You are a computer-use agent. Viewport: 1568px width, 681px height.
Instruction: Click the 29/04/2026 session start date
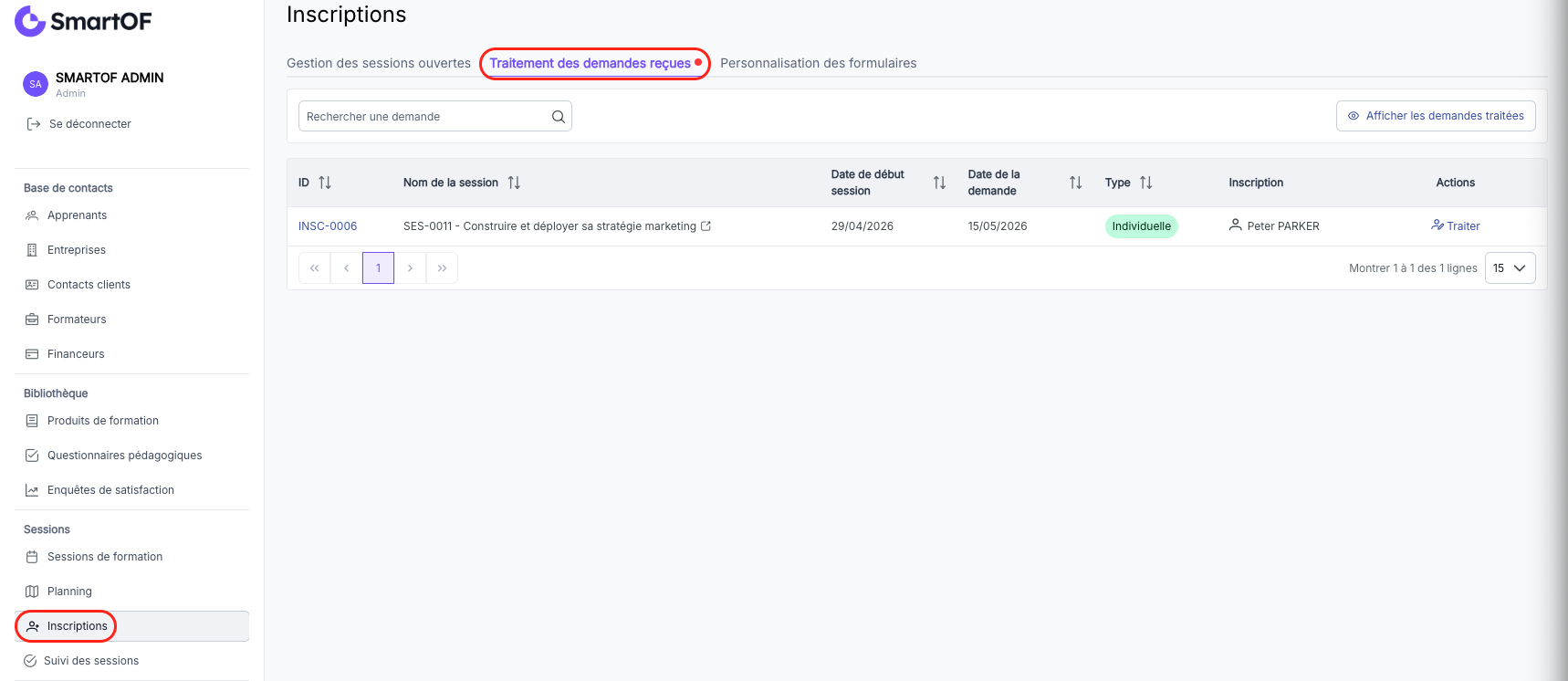point(862,226)
